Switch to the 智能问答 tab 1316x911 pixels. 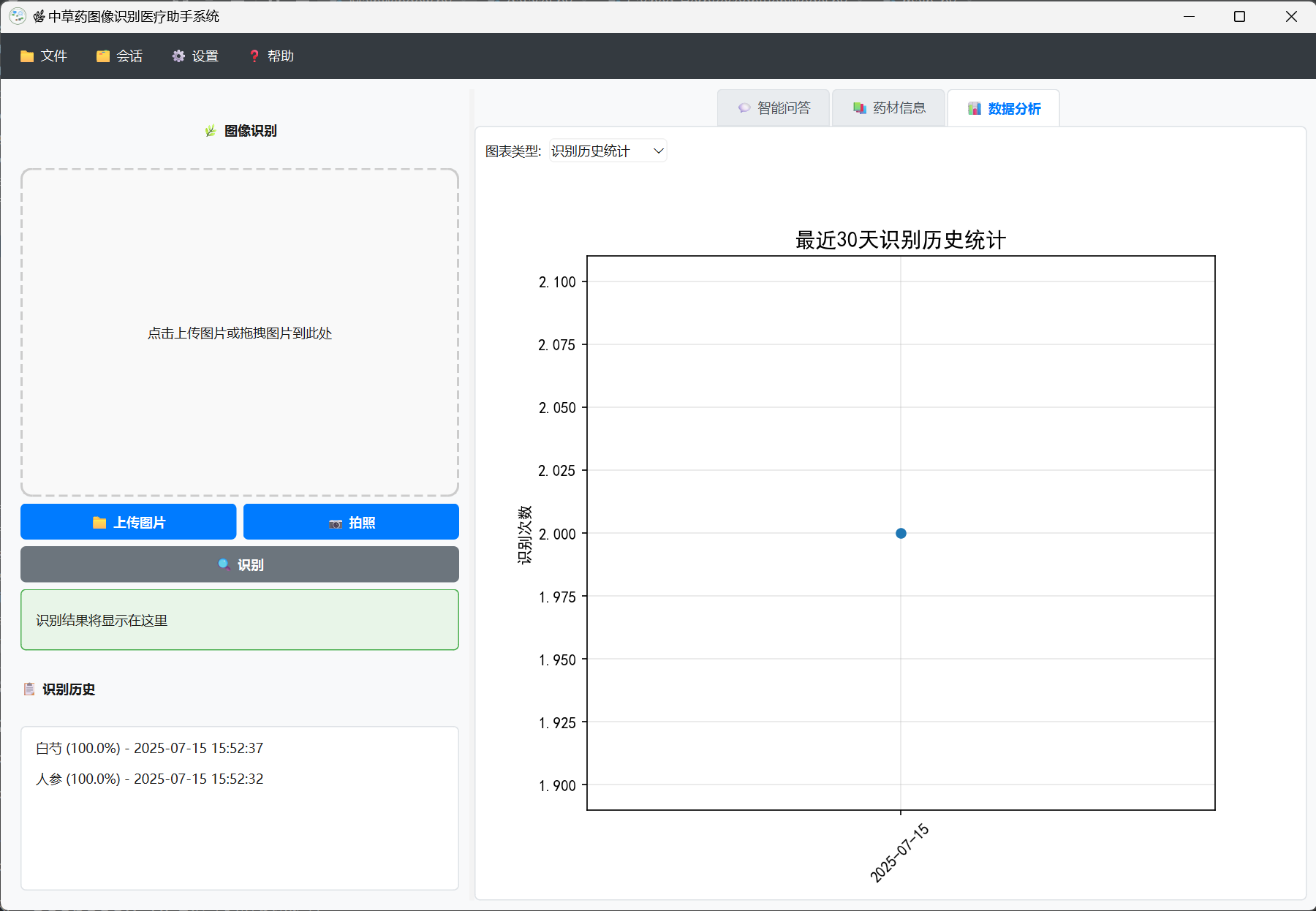[774, 108]
